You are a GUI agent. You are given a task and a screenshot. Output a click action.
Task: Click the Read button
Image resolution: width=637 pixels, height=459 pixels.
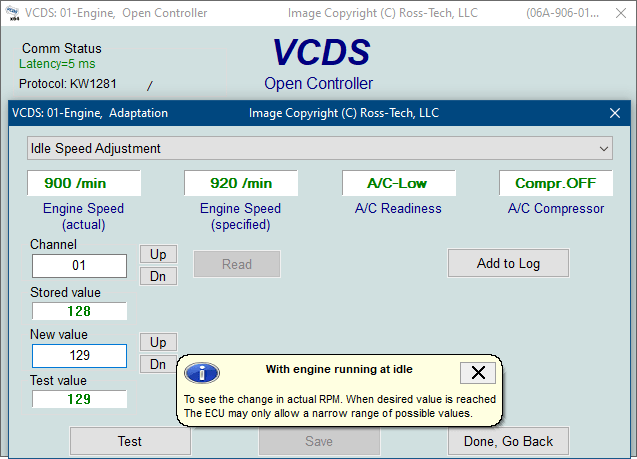click(237, 264)
